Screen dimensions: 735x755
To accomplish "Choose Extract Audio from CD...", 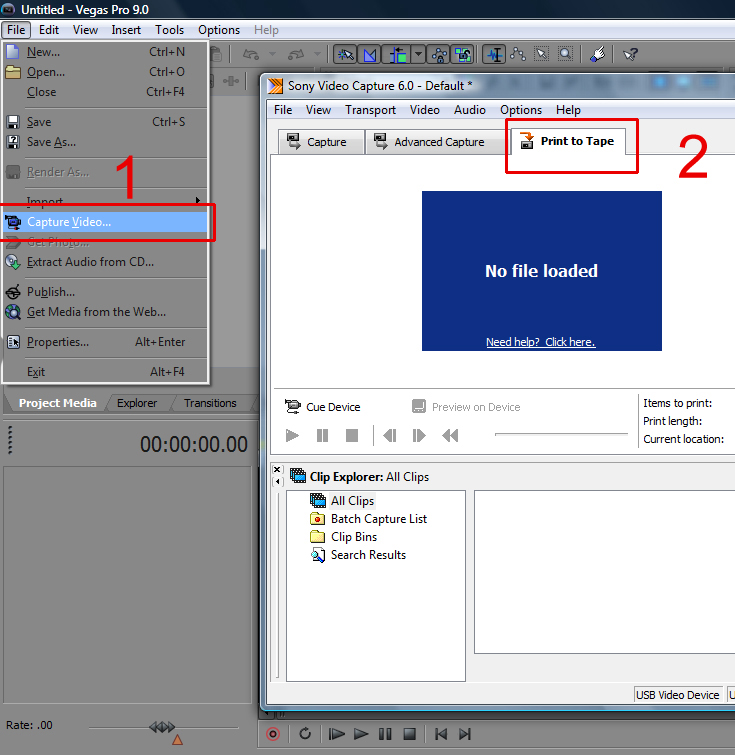I will 105,262.
